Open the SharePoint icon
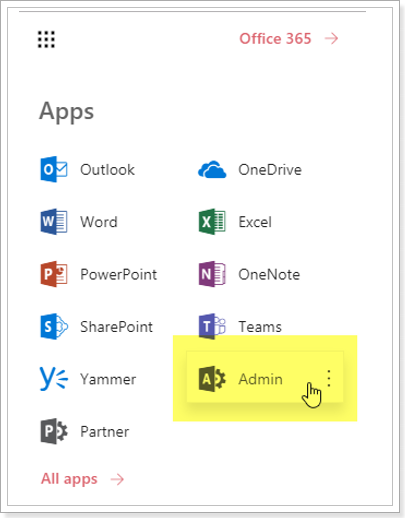The width and height of the screenshot is (405, 518). [54, 326]
